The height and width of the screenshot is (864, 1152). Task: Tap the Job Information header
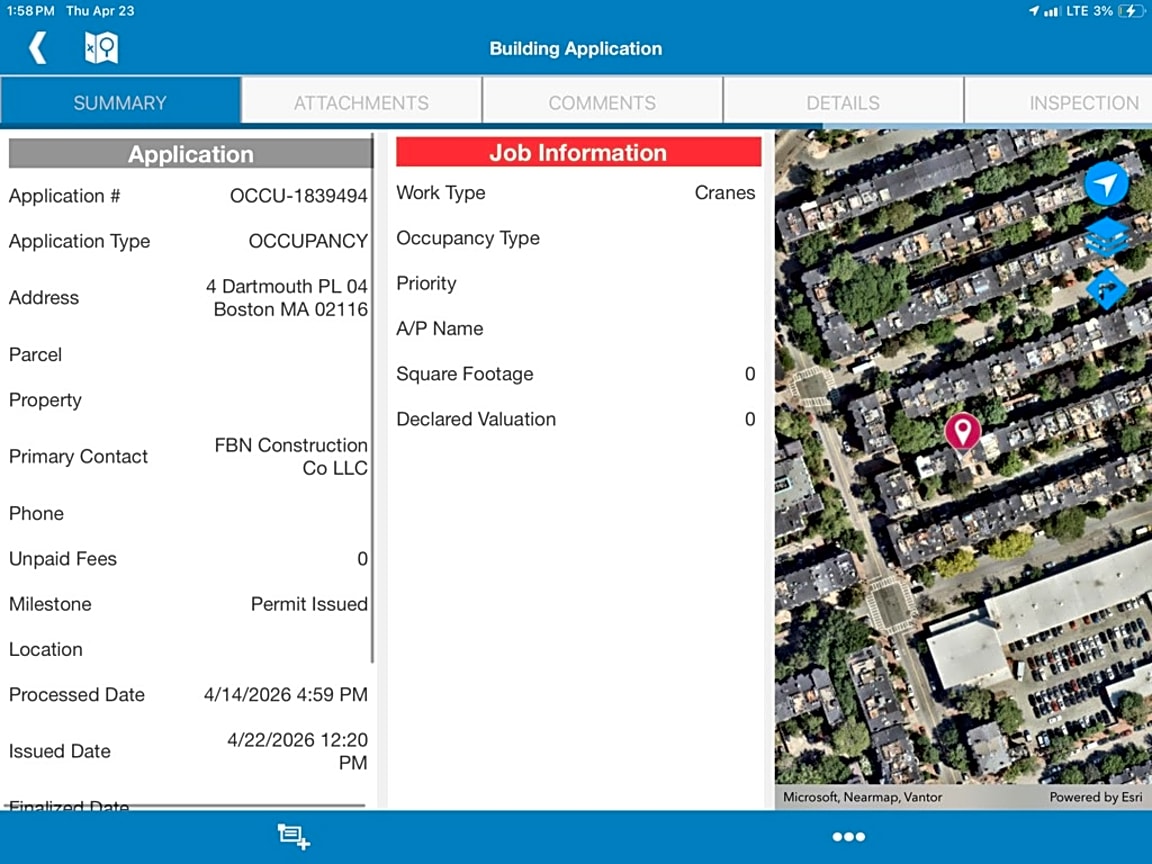[578, 152]
